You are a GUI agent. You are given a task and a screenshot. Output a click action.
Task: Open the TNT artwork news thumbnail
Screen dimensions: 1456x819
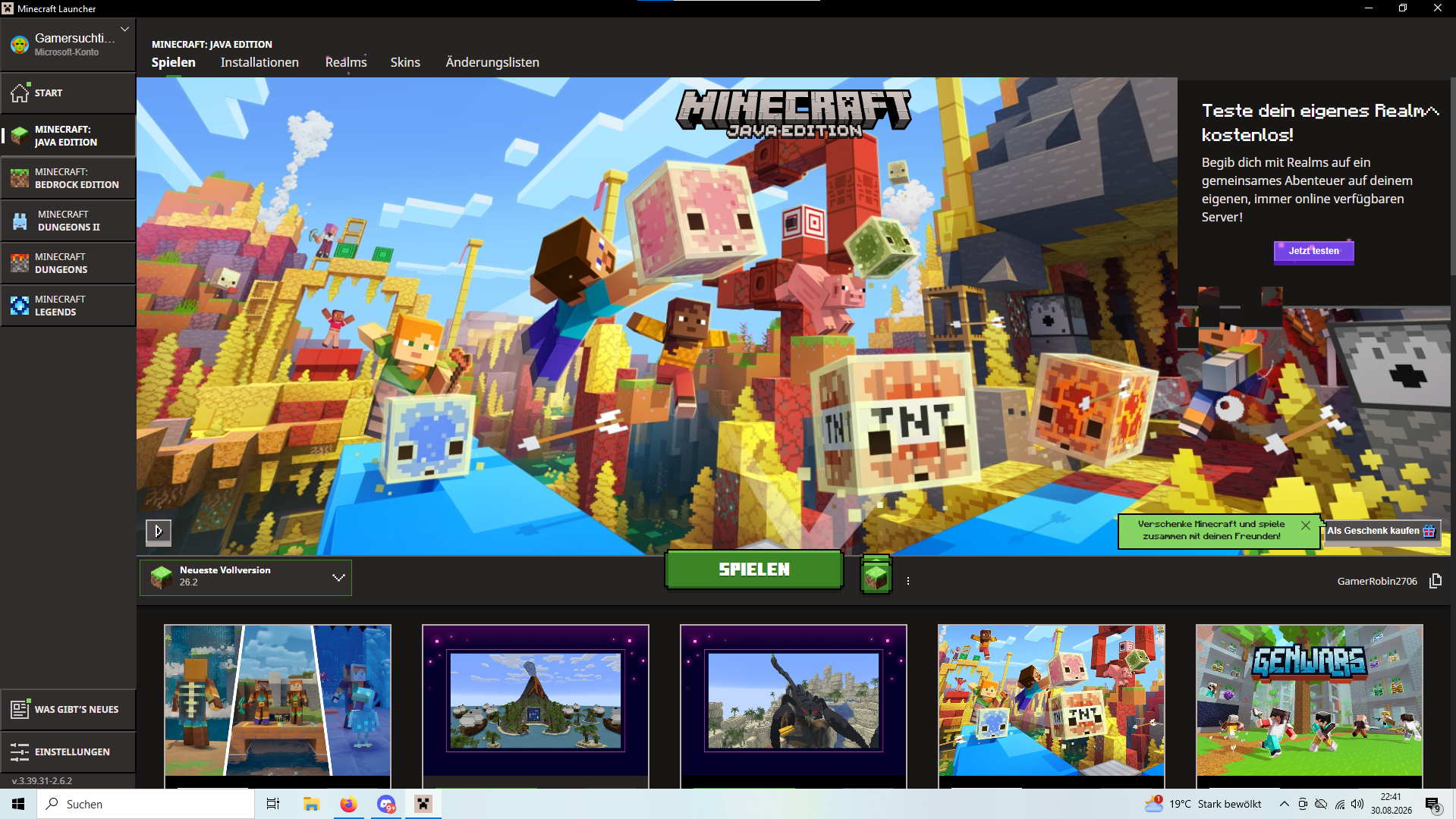coord(1052,700)
